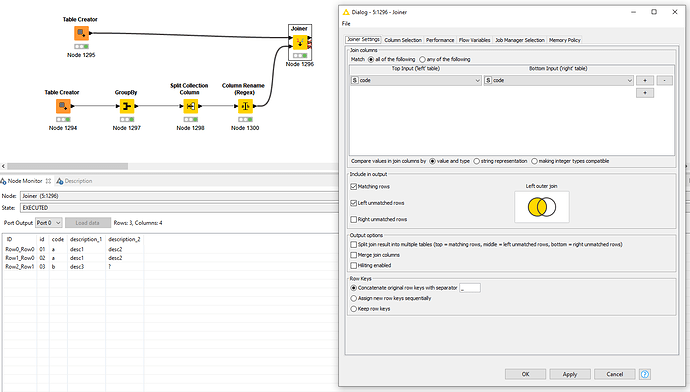
Task: Click the desc3 cell in the table
Action: 77,267
